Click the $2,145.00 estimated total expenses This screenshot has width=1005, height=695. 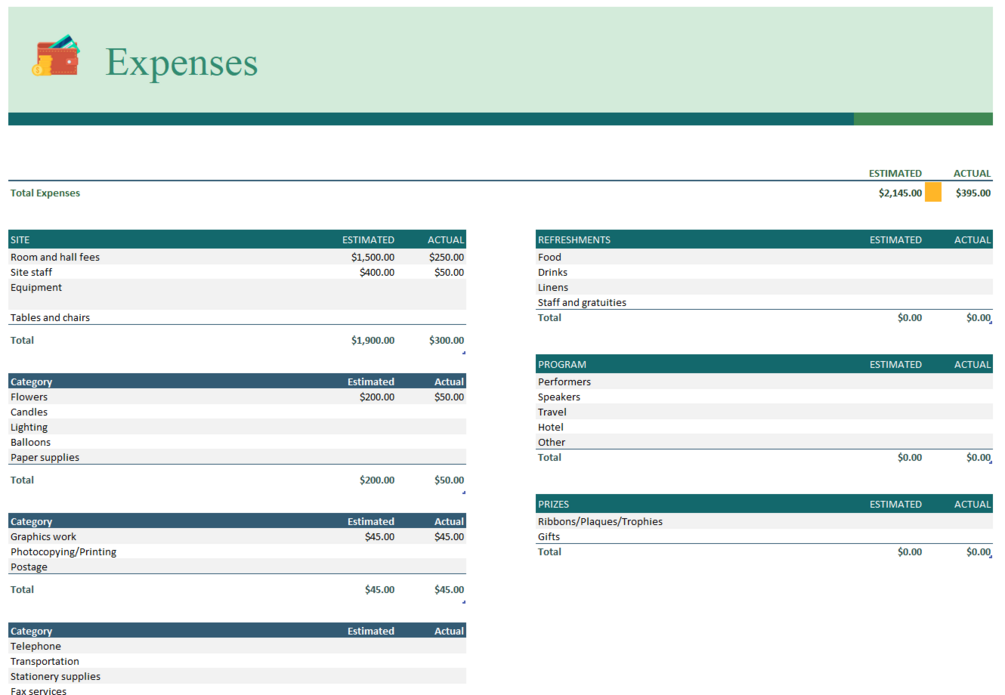click(x=900, y=193)
